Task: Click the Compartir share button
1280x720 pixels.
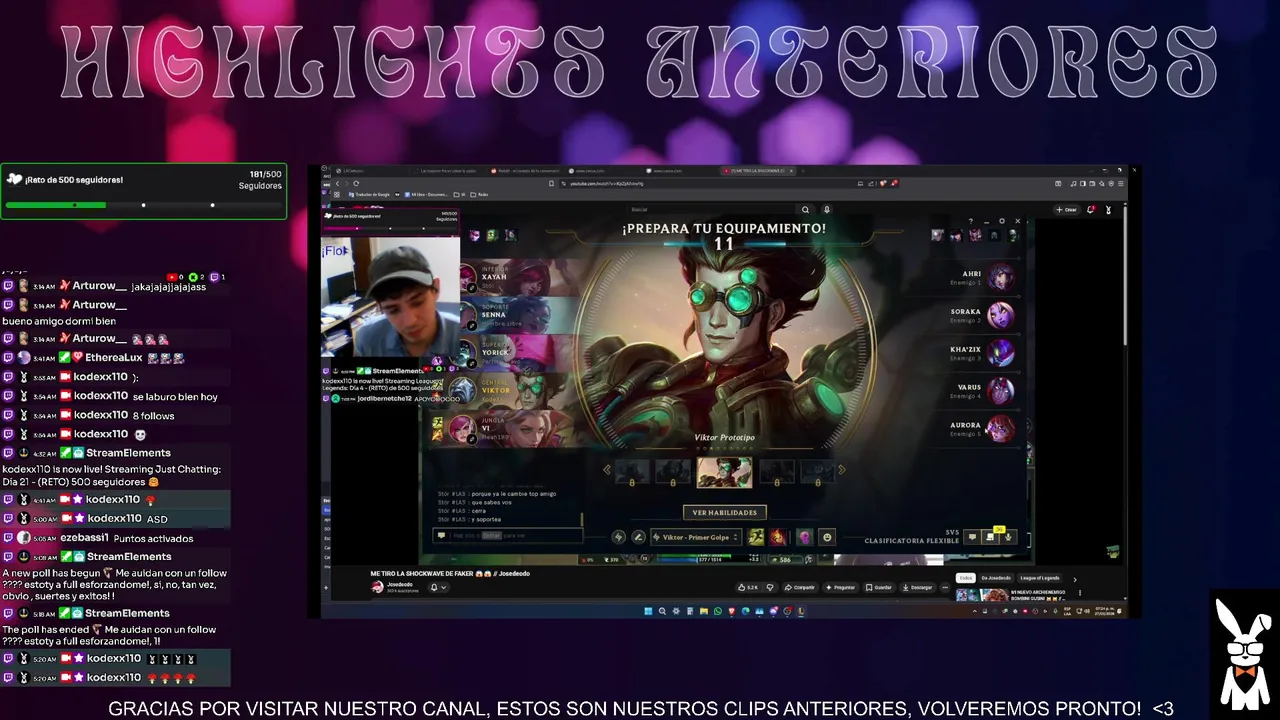Action: coord(800,587)
